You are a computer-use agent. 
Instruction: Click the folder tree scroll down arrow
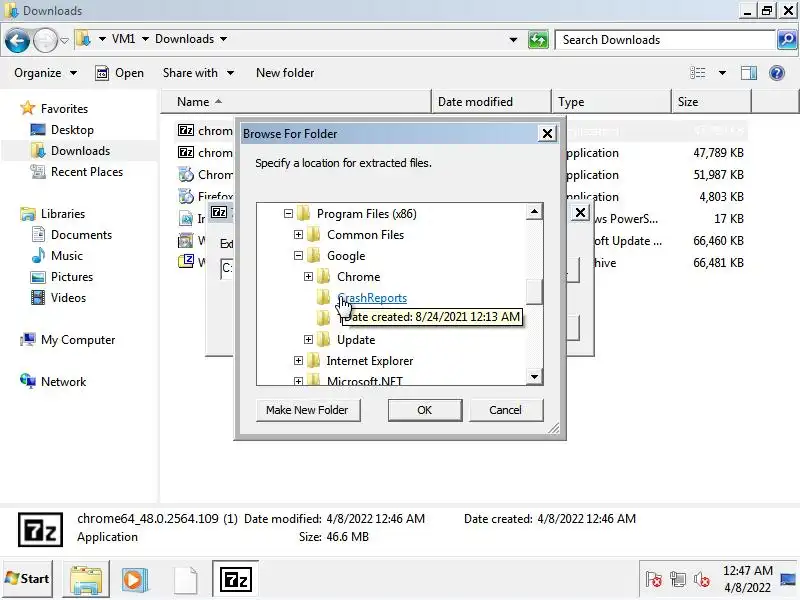534,377
